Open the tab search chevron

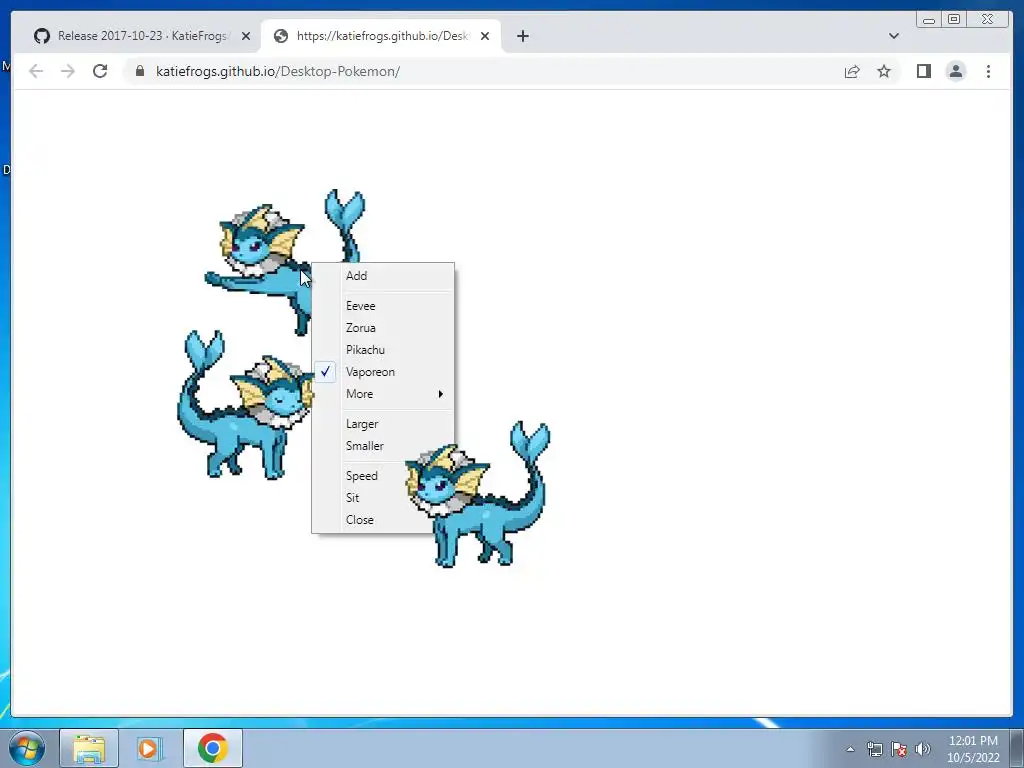click(894, 36)
